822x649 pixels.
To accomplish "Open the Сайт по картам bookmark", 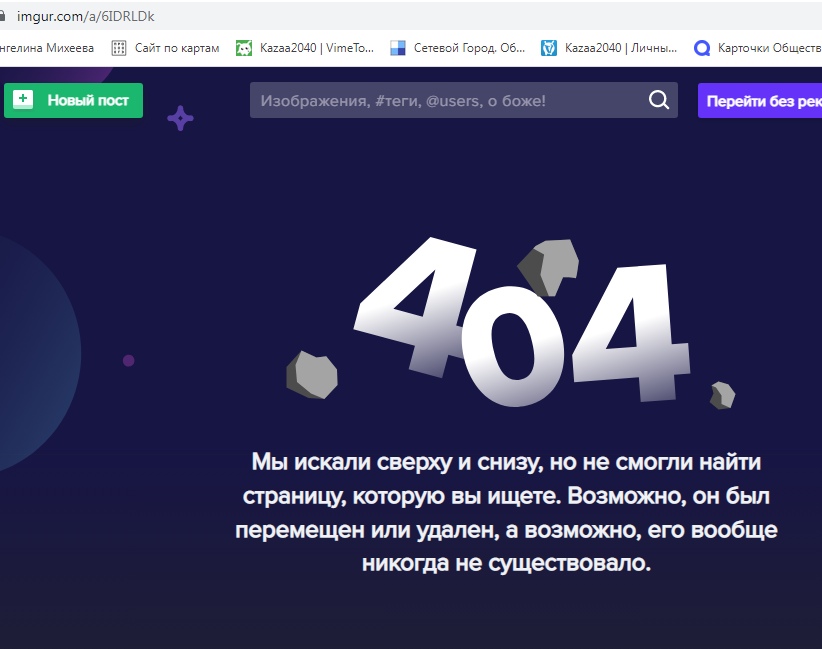I will [x=176, y=48].
